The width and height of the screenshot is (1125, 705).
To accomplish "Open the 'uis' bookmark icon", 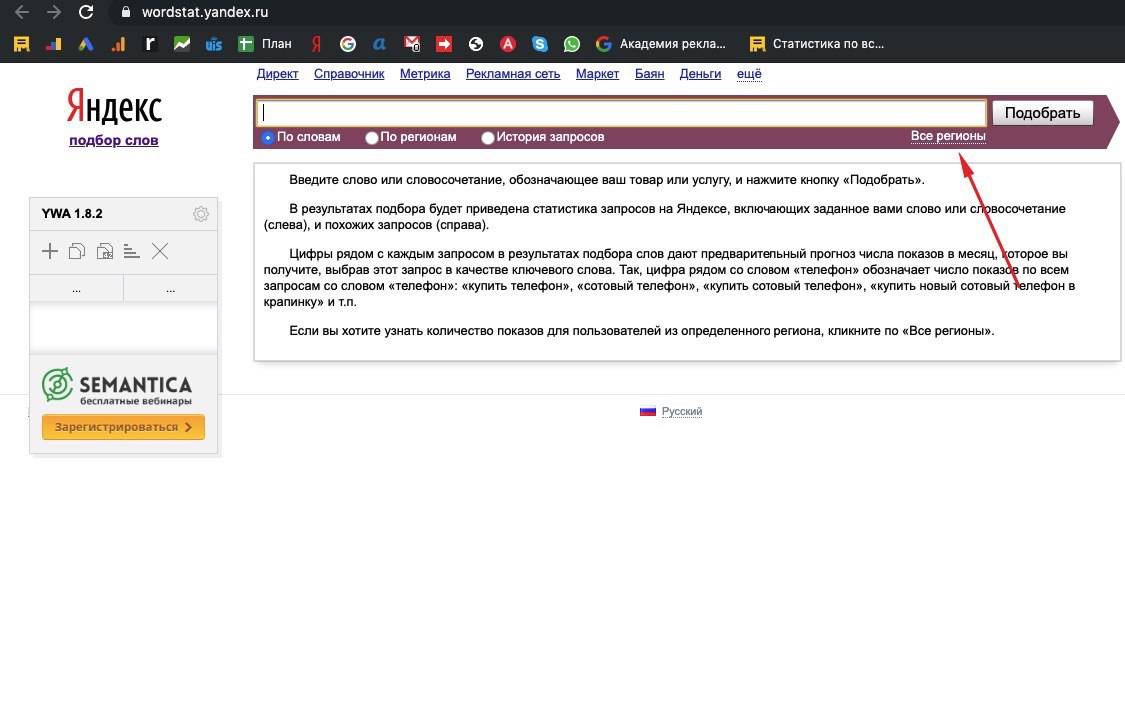I will tap(214, 44).
